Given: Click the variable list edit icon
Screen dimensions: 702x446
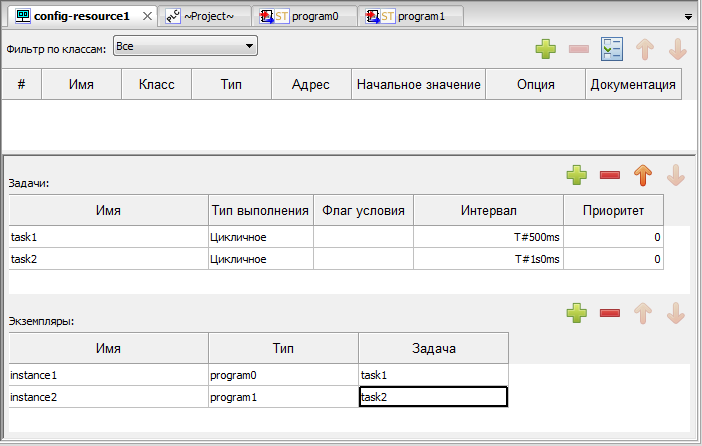Looking at the screenshot, I should point(612,49).
